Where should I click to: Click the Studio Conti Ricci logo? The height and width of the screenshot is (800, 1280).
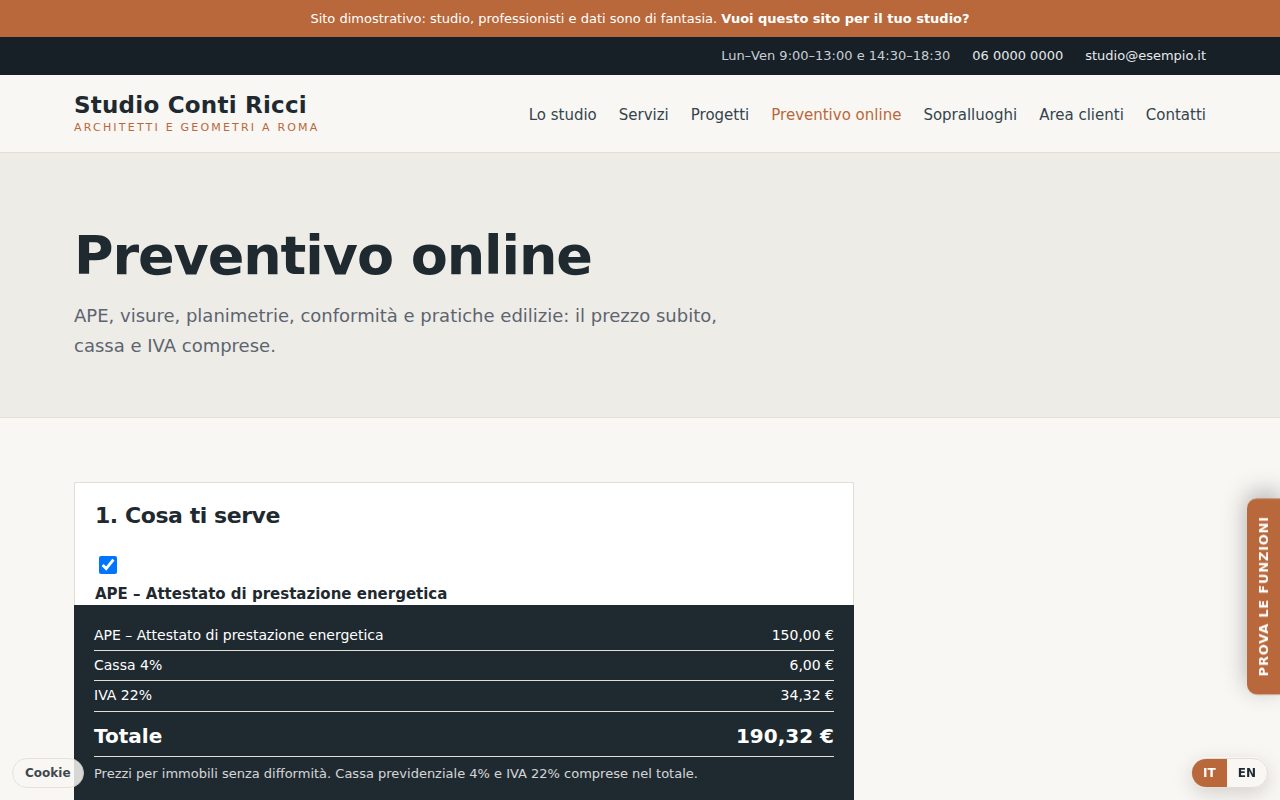tap(196, 113)
